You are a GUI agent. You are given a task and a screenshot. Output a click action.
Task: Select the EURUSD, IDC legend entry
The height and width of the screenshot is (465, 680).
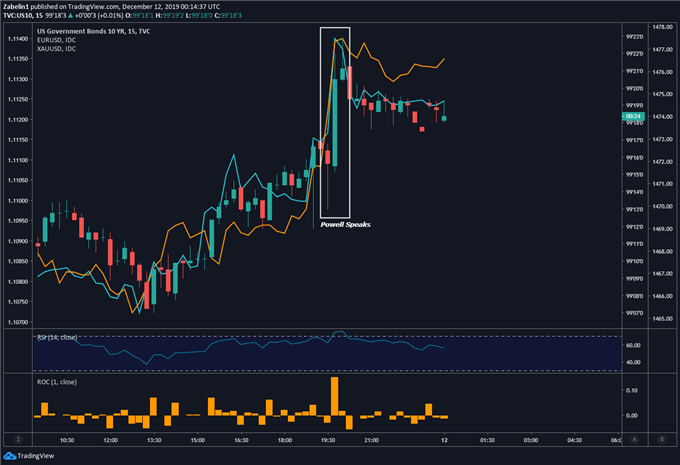56,40
